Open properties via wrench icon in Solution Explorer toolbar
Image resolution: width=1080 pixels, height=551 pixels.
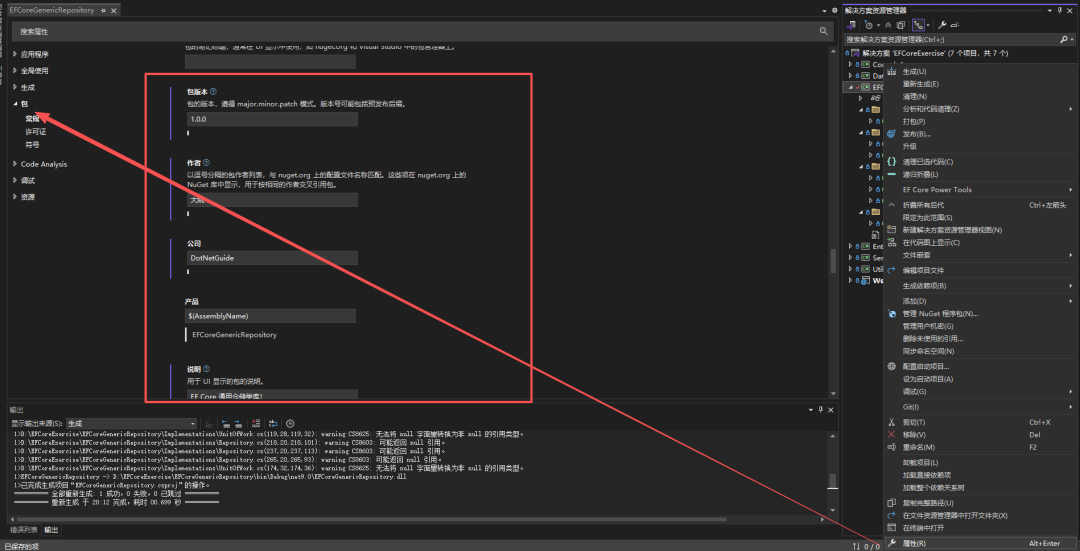point(942,25)
